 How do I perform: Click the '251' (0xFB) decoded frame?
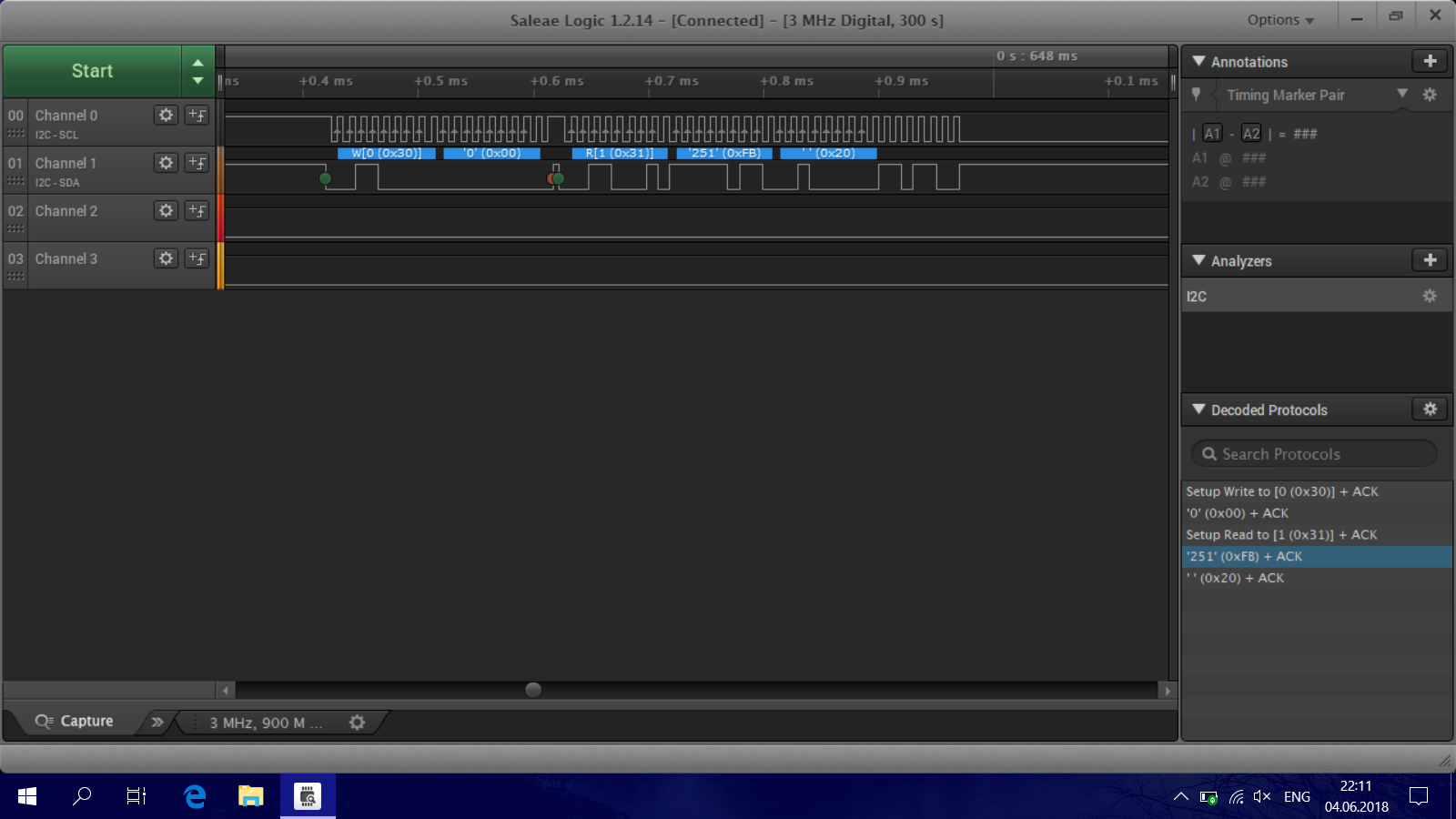pyautogui.click(x=724, y=153)
